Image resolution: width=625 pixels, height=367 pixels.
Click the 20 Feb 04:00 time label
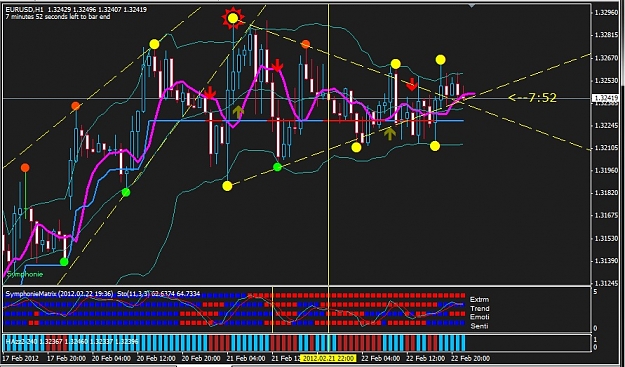tap(111, 358)
